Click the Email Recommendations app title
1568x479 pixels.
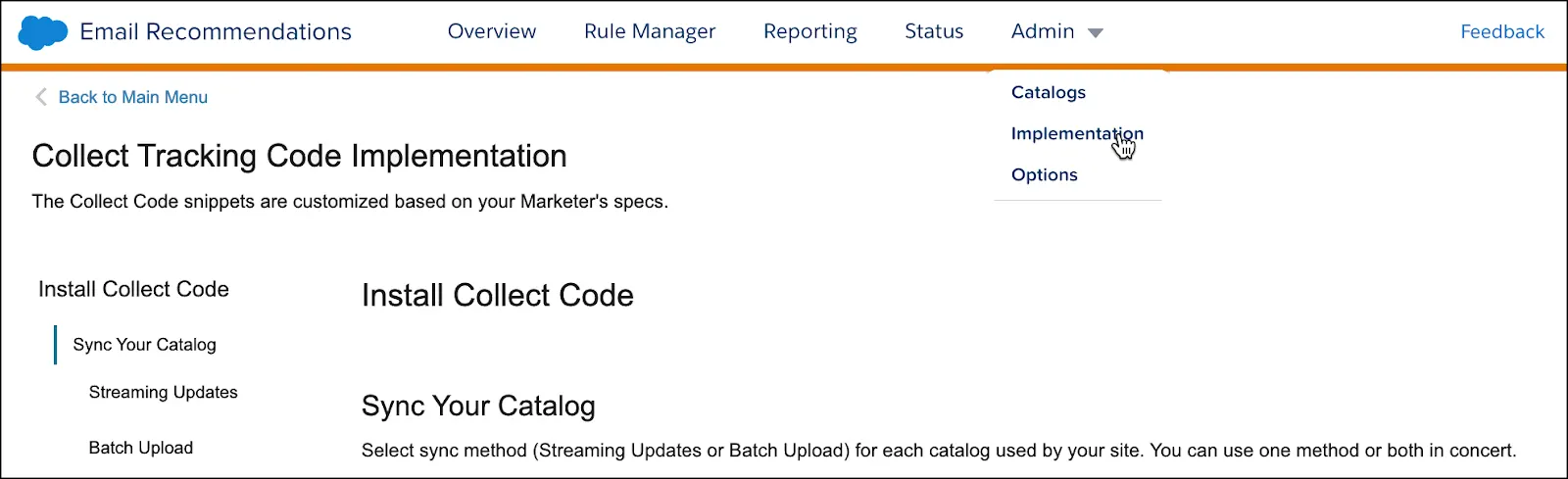point(216,31)
